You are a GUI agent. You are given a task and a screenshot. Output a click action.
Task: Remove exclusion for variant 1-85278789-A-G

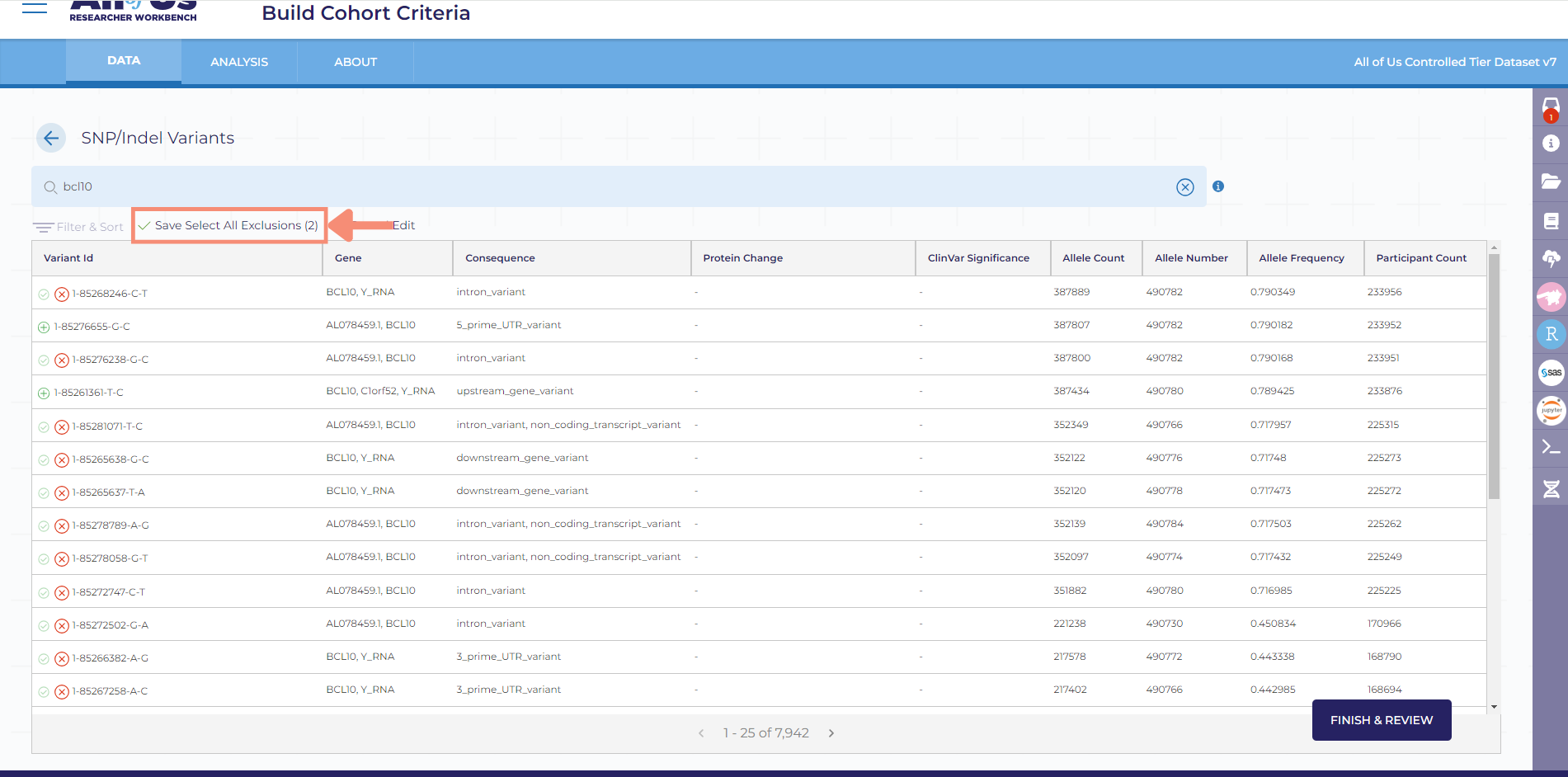pyautogui.click(x=62, y=525)
